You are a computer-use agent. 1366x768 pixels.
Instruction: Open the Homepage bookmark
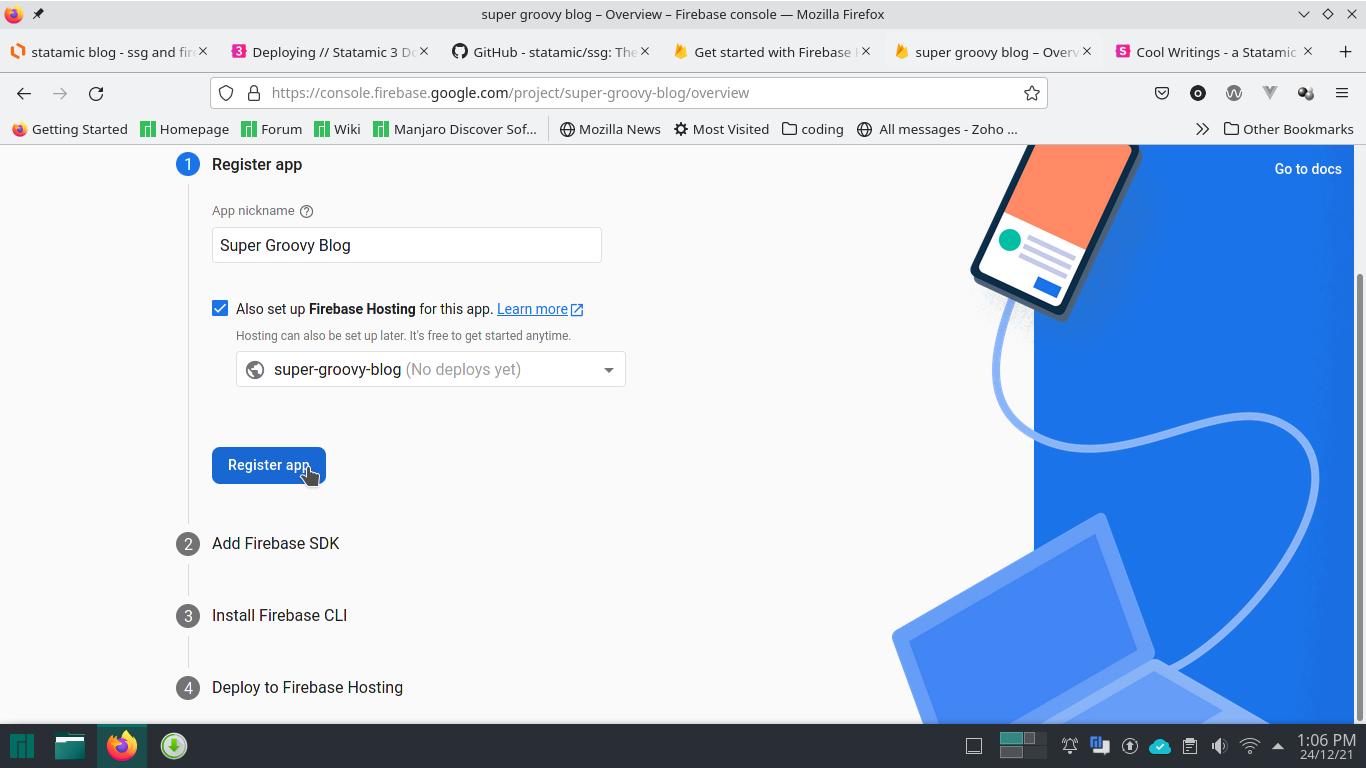click(185, 129)
